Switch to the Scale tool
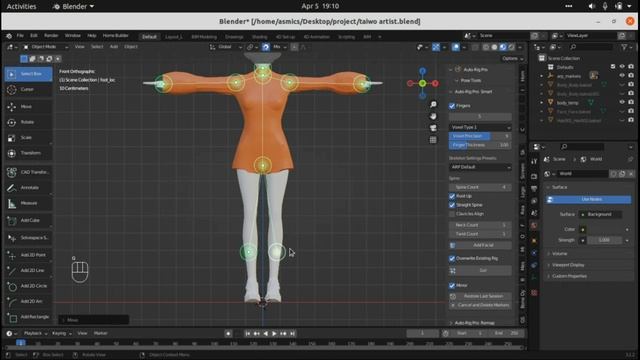The image size is (640, 360). [28, 138]
